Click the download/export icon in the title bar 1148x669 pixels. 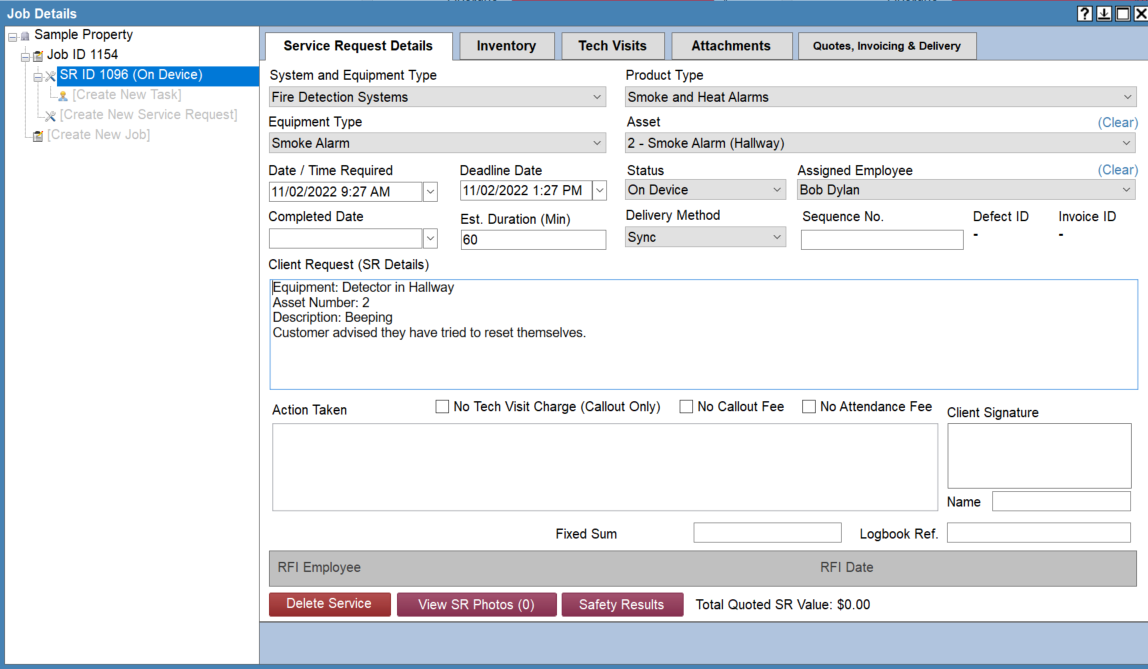pyautogui.click(x=1105, y=13)
